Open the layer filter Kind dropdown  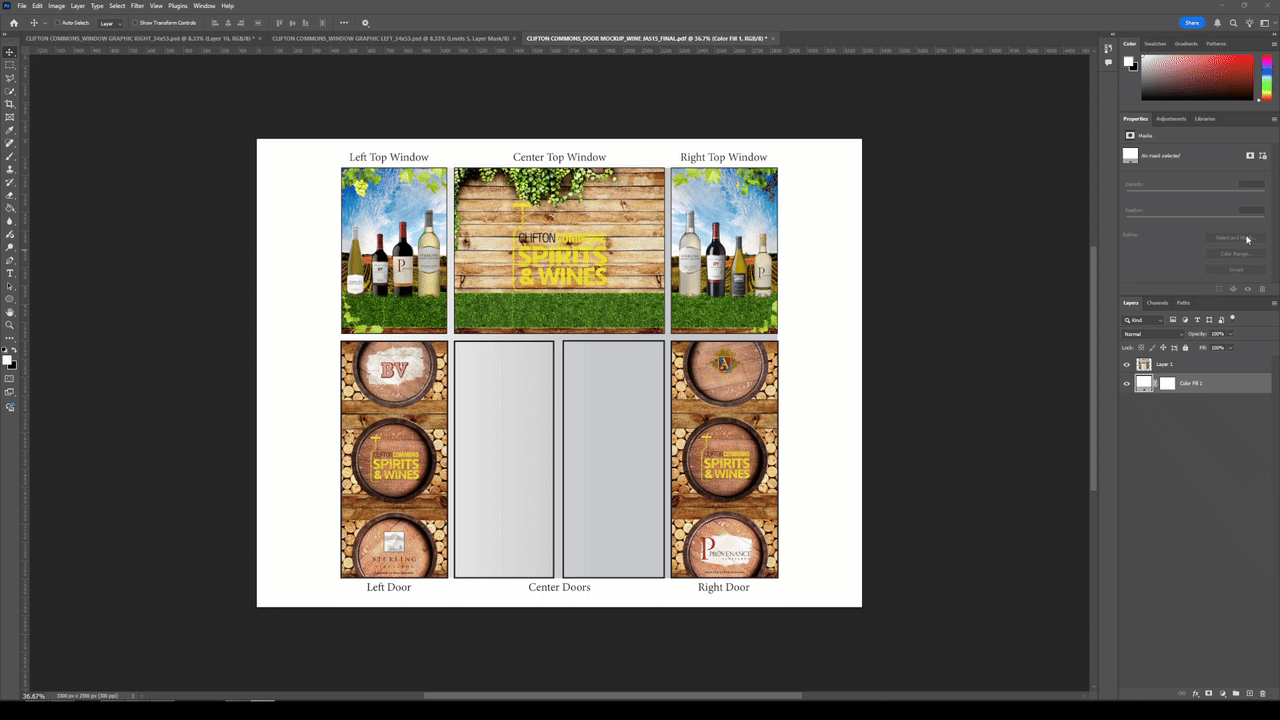pyautogui.click(x=1143, y=320)
